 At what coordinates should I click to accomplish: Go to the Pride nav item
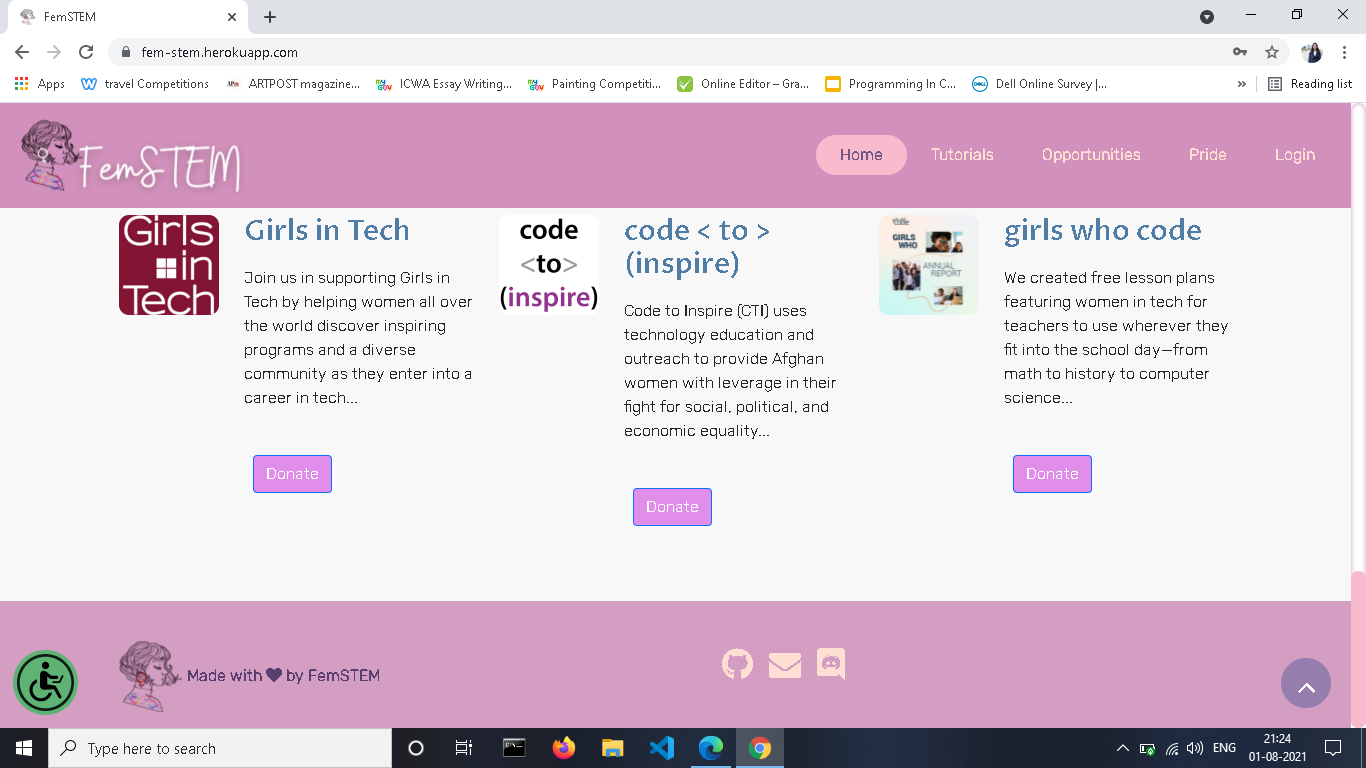[1207, 155]
